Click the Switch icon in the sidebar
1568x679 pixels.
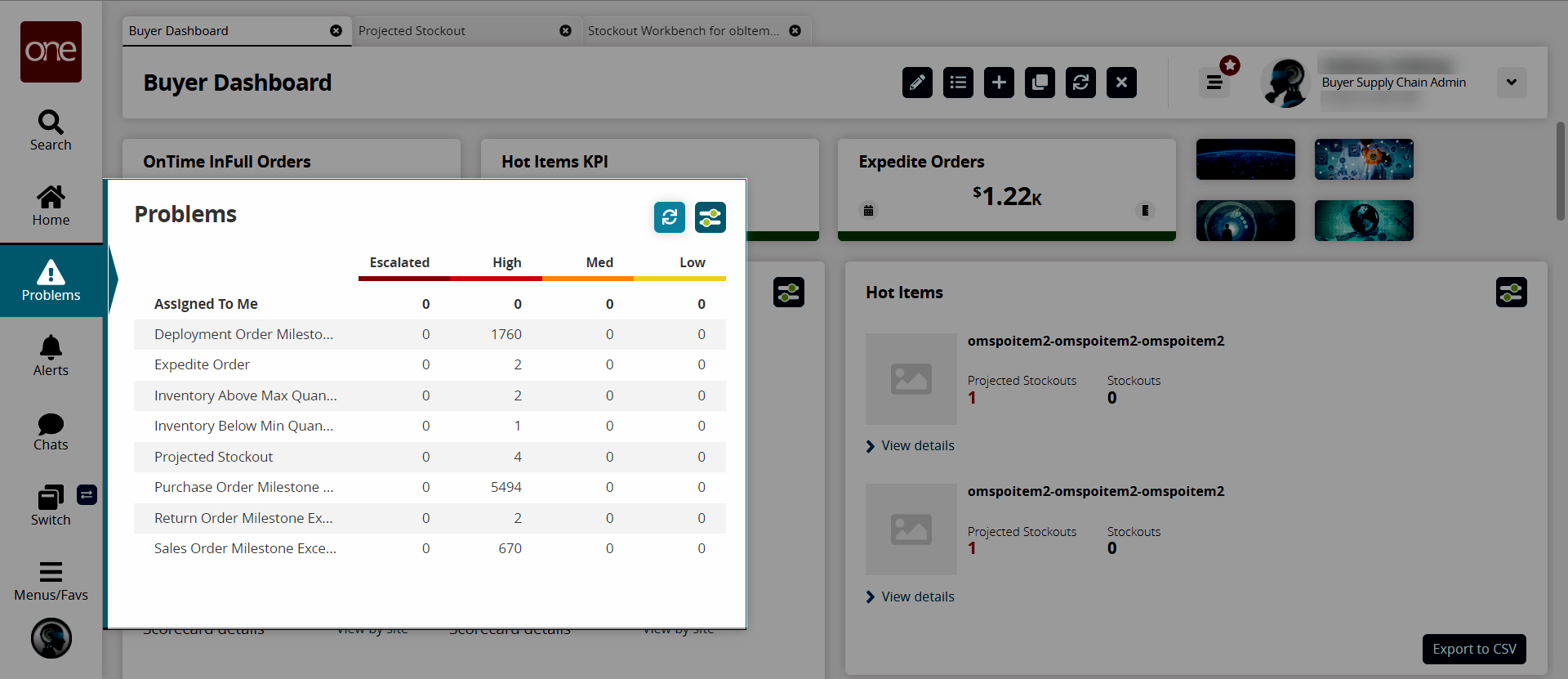pyautogui.click(x=51, y=506)
